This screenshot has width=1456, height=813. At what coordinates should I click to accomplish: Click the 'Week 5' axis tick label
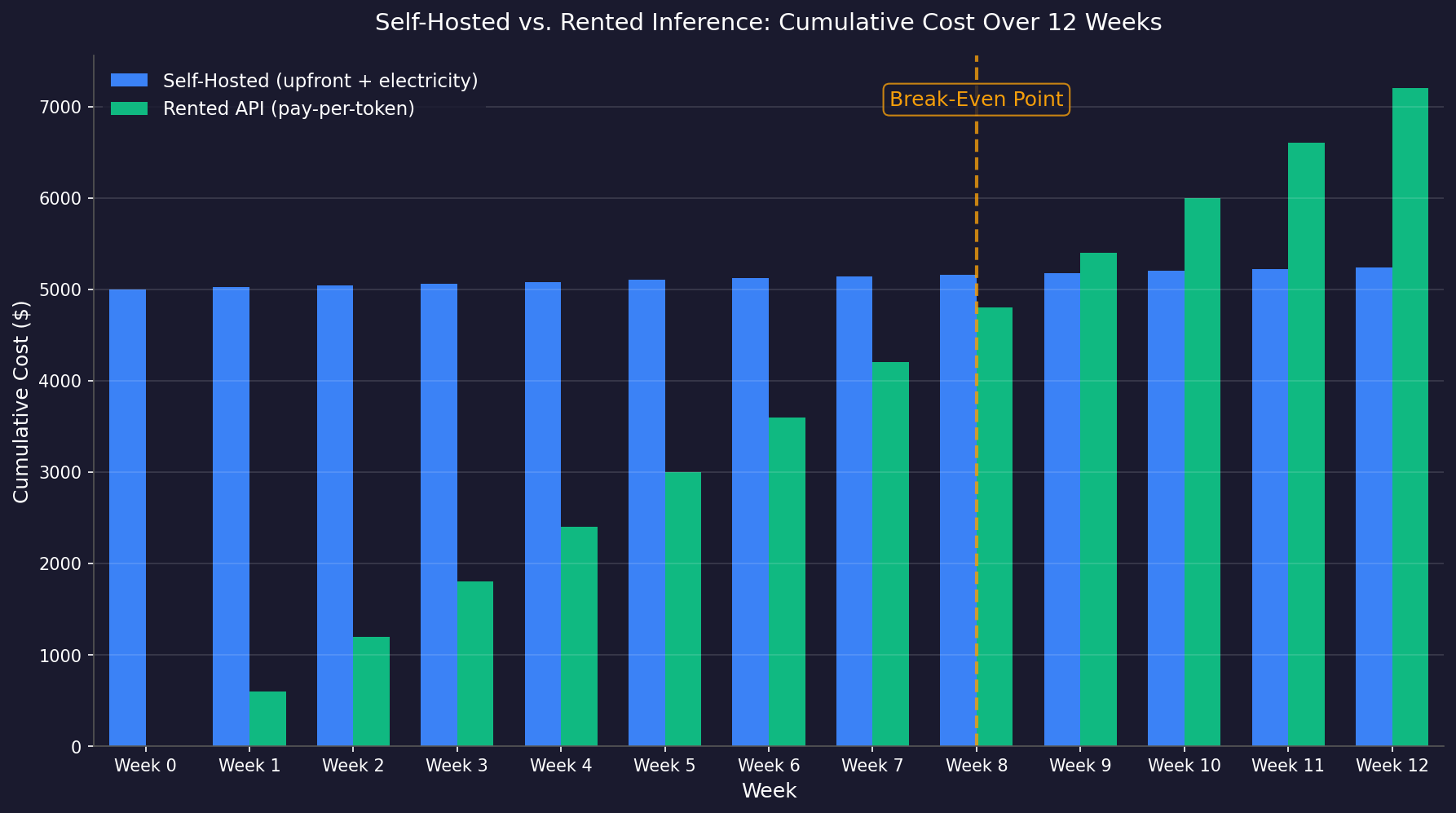pyautogui.click(x=664, y=766)
